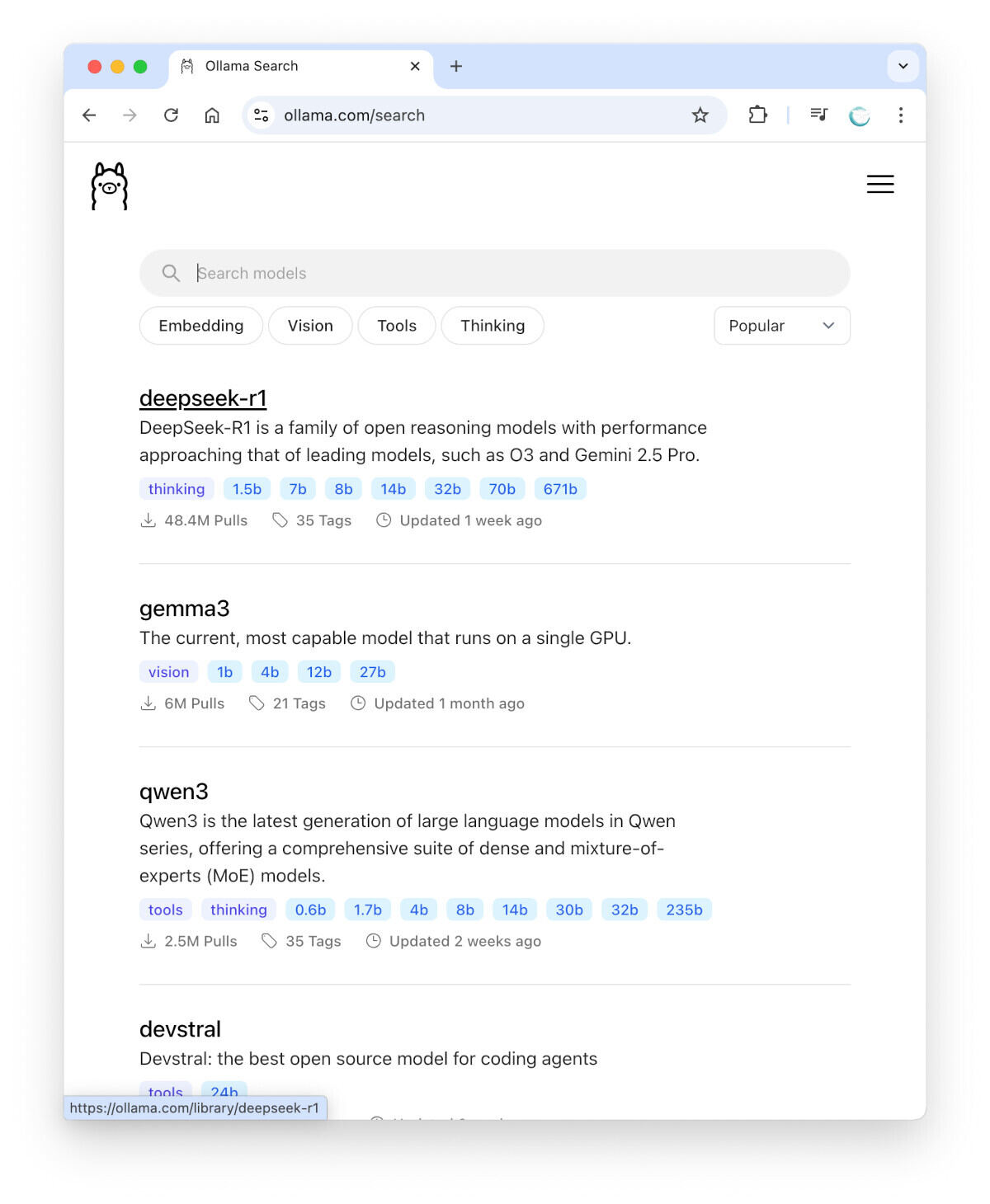990x1204 pixels.
Task: Click clock icon beside Updated 1 month ago
Action: point(358,703)
